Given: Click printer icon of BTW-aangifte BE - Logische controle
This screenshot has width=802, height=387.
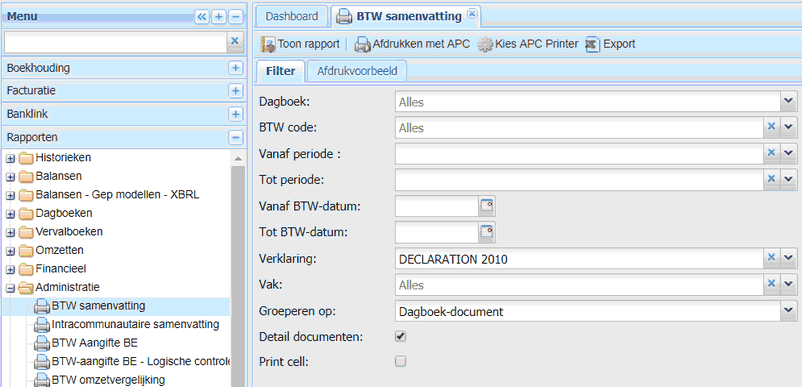Looking at the screenshot, I should tap(42, 361).
